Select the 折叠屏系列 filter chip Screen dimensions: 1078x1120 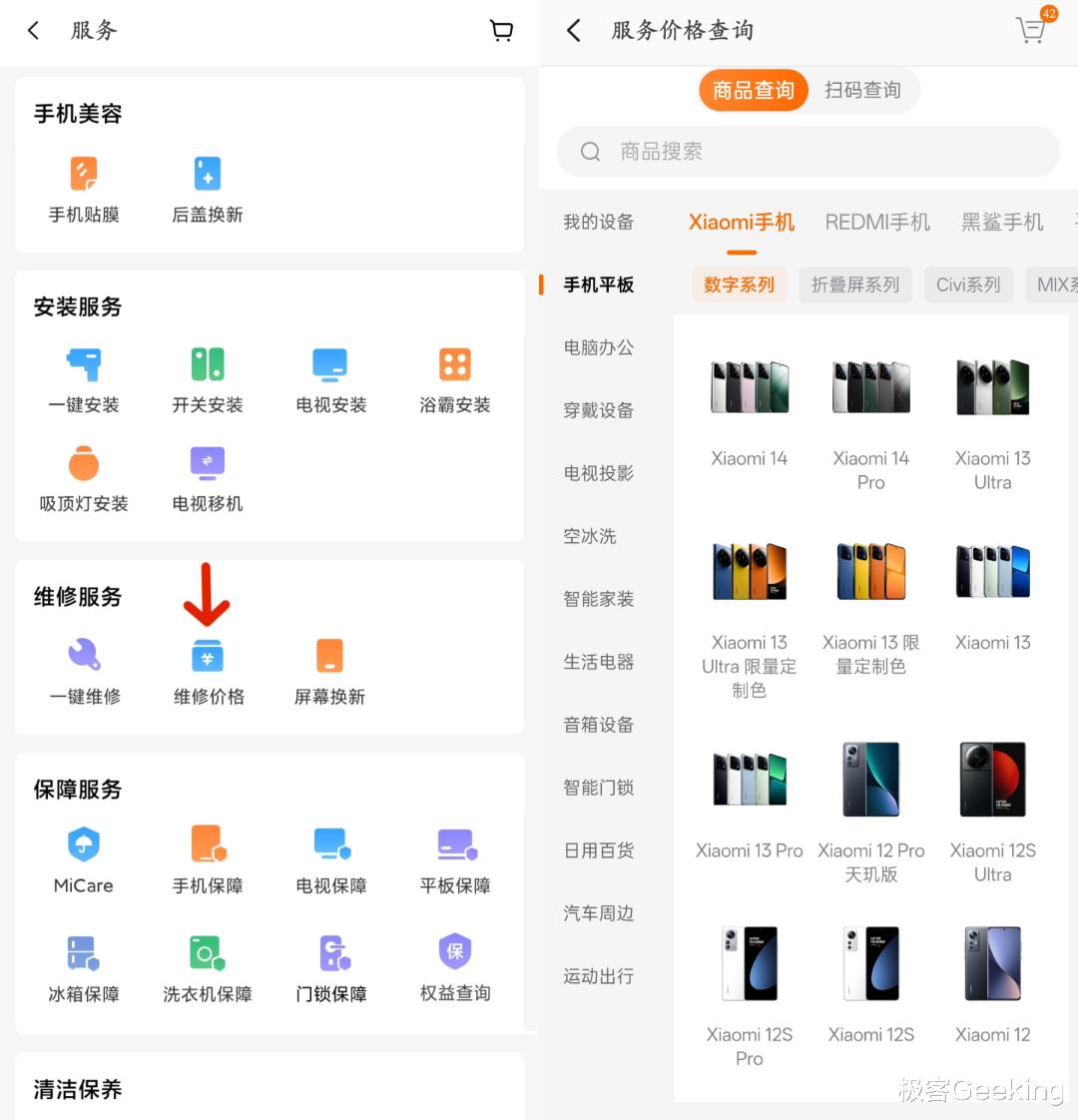click(x=854, y=285)
